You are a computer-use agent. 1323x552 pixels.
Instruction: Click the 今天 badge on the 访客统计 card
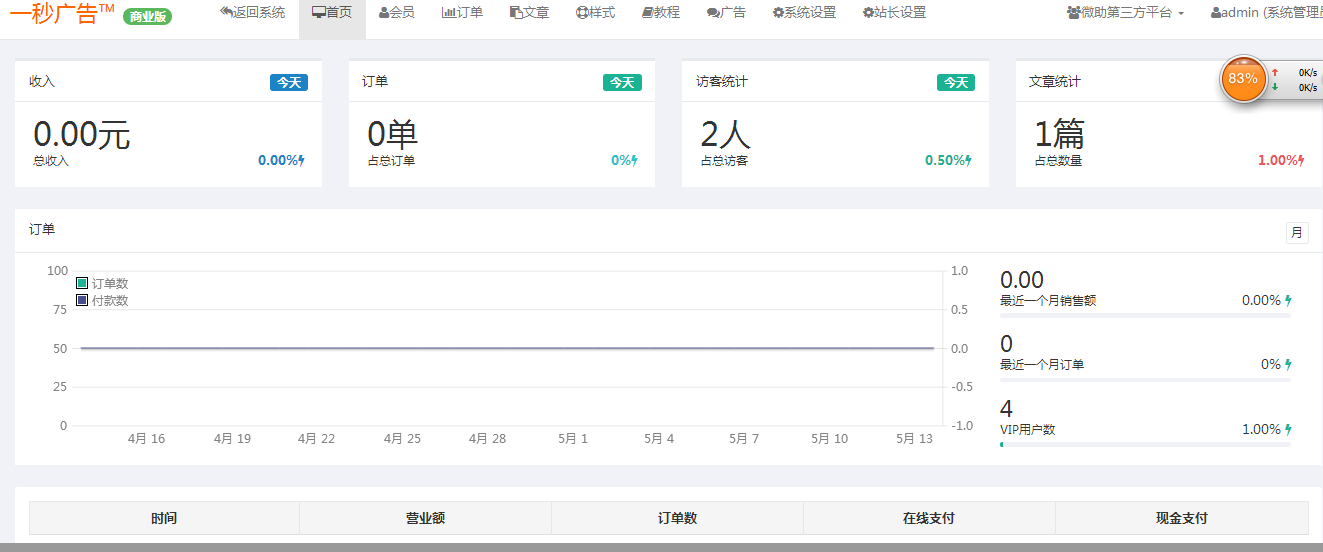coord(955,82)
